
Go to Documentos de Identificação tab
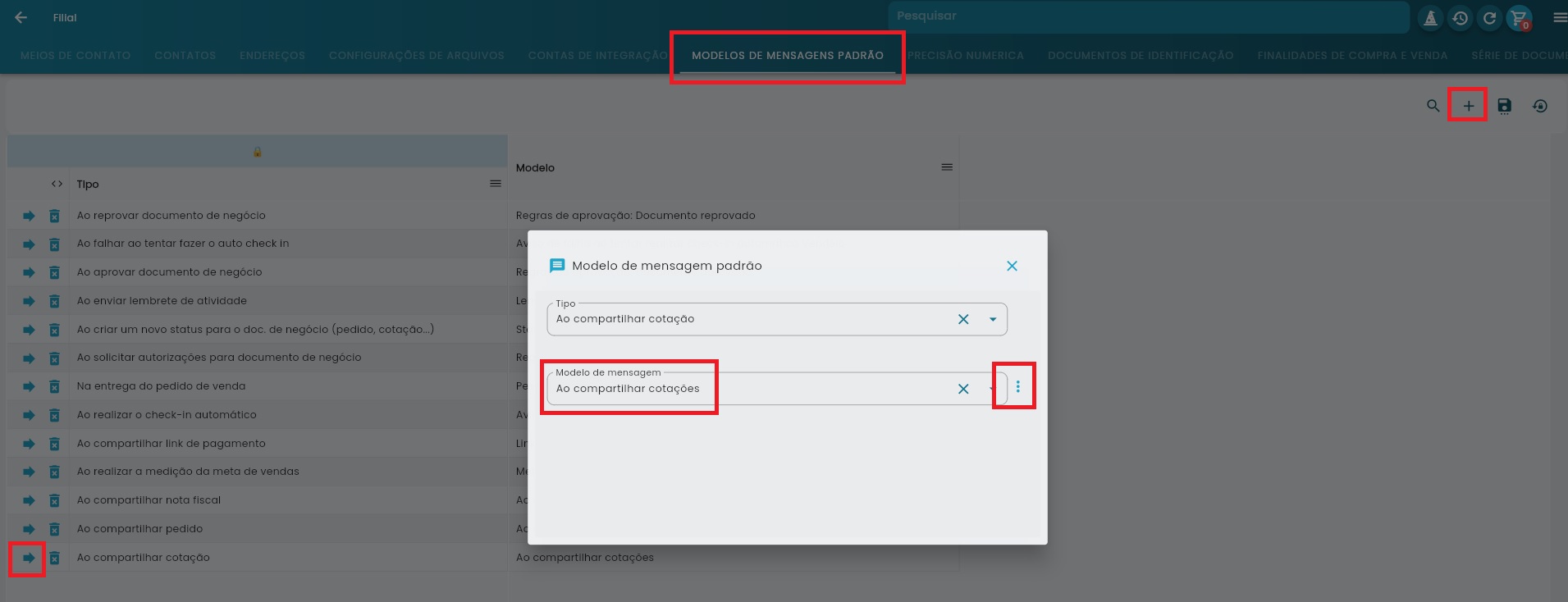(x=1140, y=56)
